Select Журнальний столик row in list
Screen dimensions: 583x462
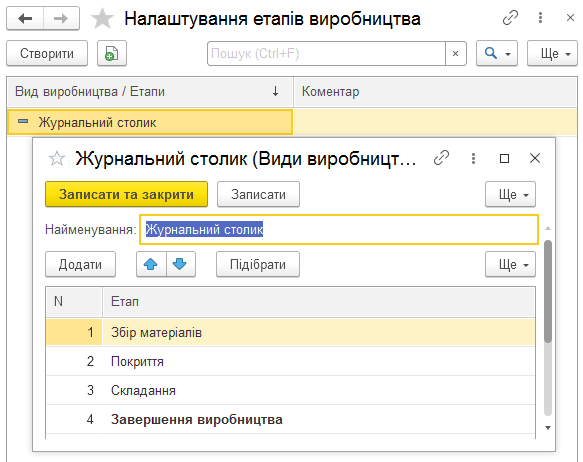click(150, 122)
